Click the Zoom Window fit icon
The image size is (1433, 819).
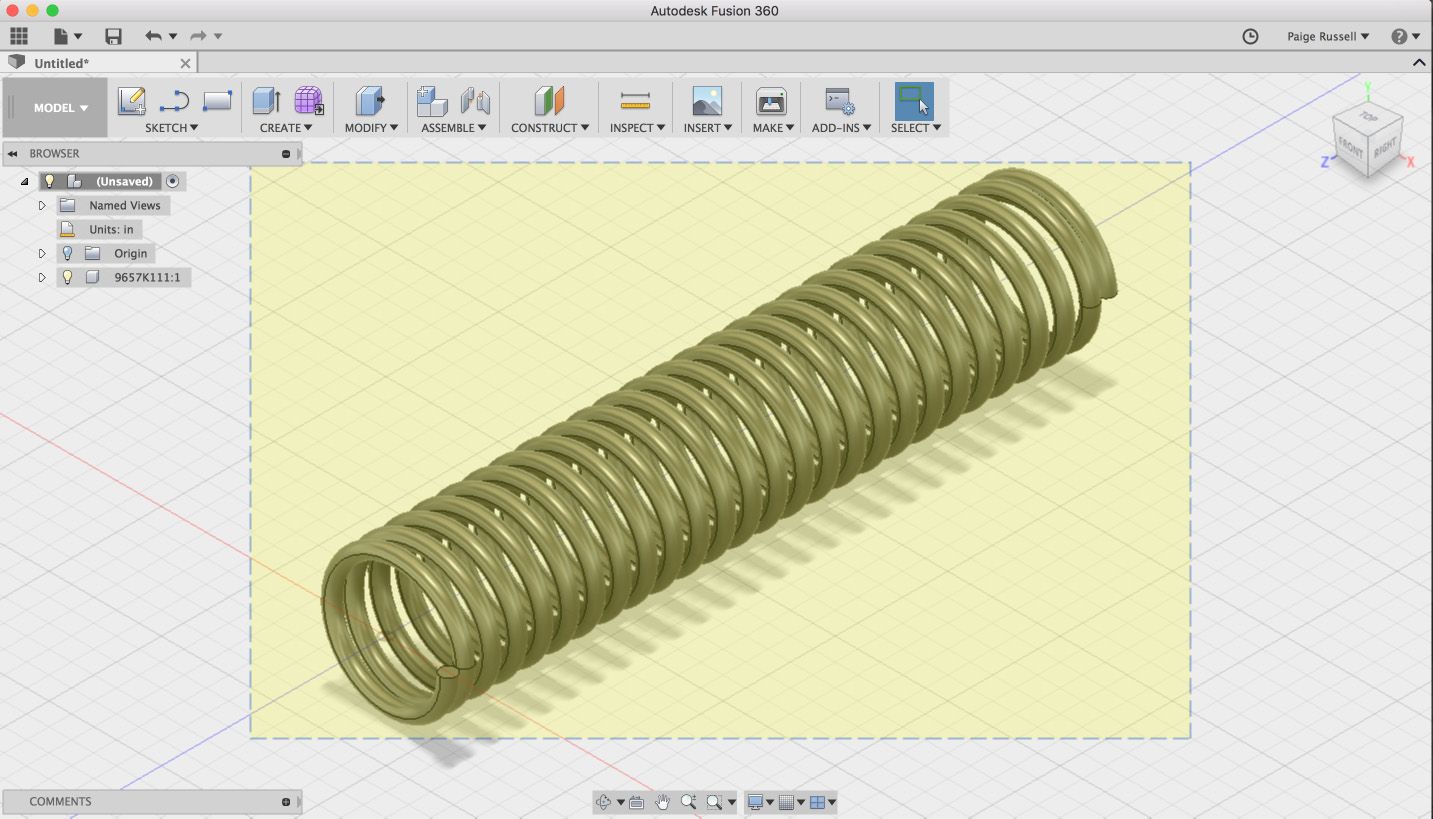click(714, 802)
